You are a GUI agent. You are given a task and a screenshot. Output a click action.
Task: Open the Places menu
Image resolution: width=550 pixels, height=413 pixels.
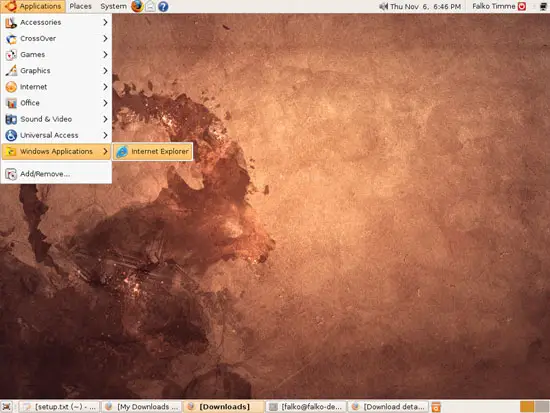[80, 6]
